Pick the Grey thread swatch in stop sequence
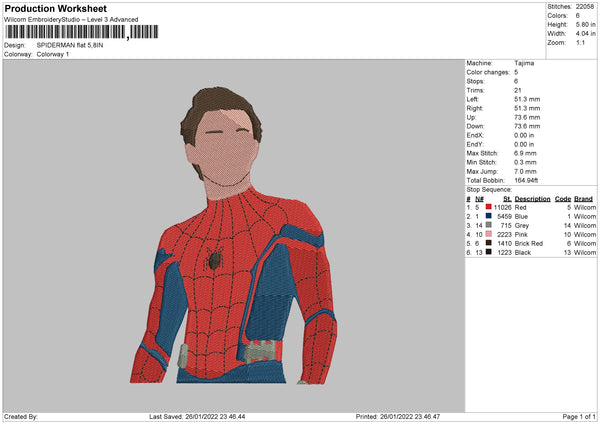This screenshot has width=600, height=424. tap(488, 225)
